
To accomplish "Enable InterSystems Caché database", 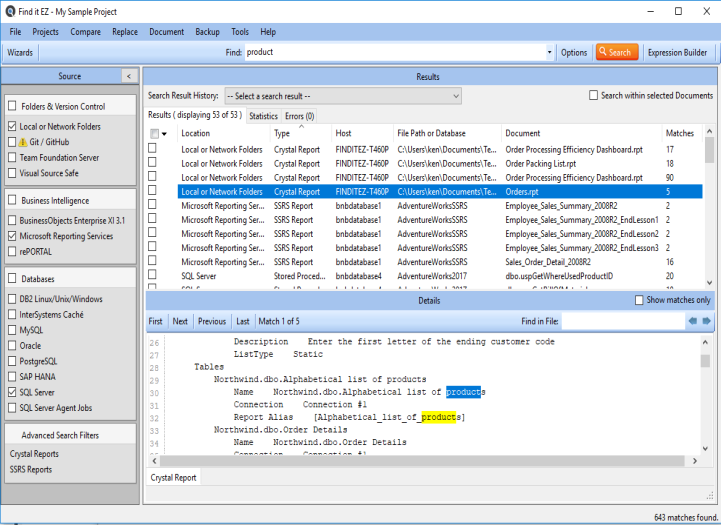I will 12,314.
